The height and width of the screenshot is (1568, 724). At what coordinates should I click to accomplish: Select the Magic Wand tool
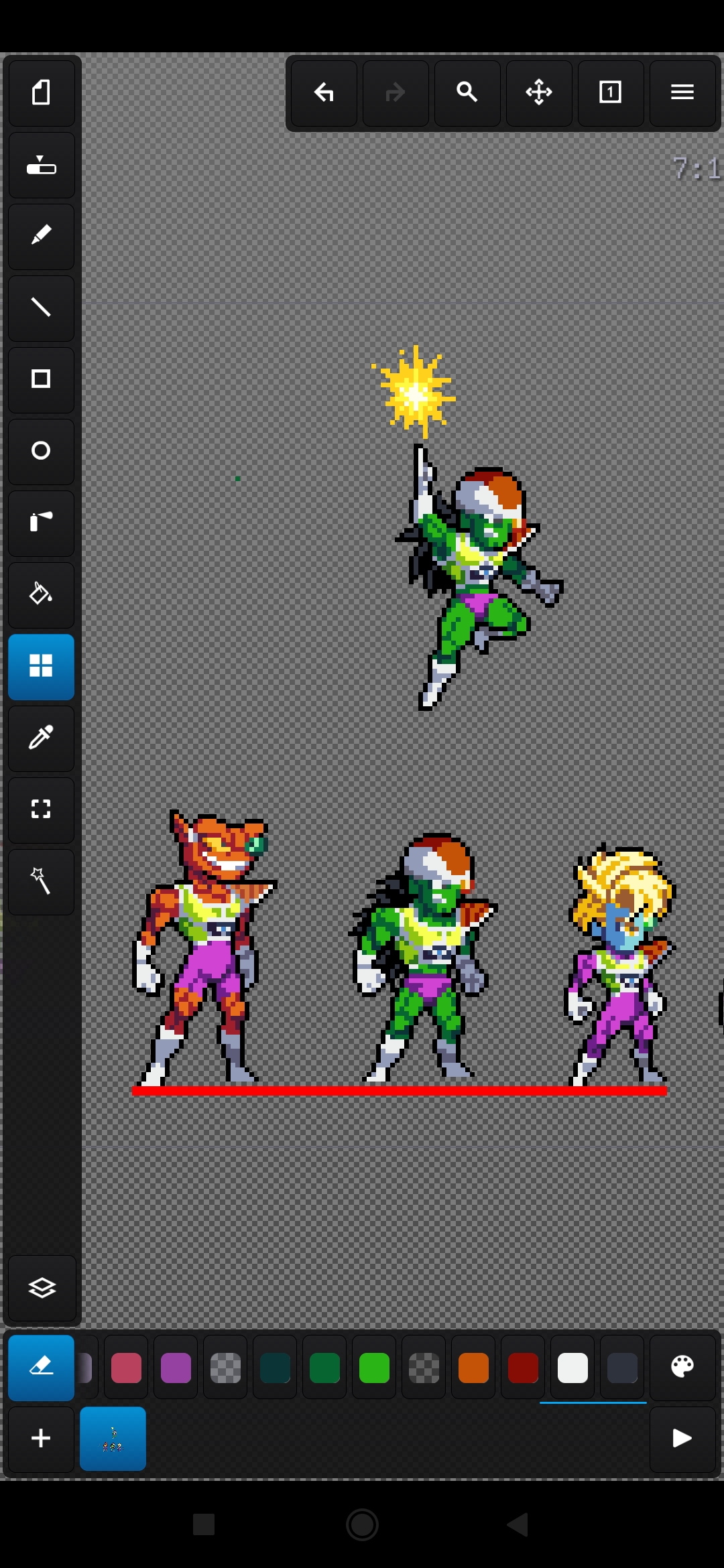click(x=41, y=881)
